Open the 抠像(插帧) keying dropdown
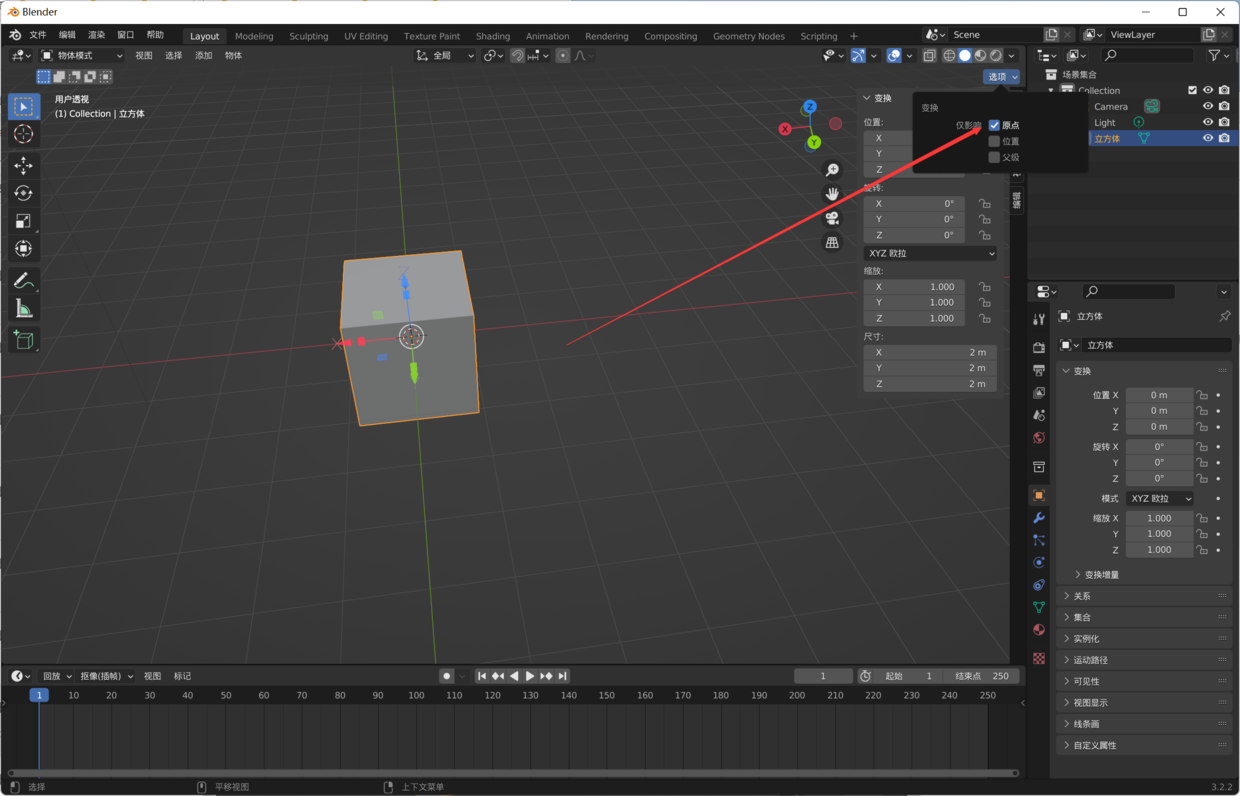Screen dimensions: 1240x796 point(106,676)
